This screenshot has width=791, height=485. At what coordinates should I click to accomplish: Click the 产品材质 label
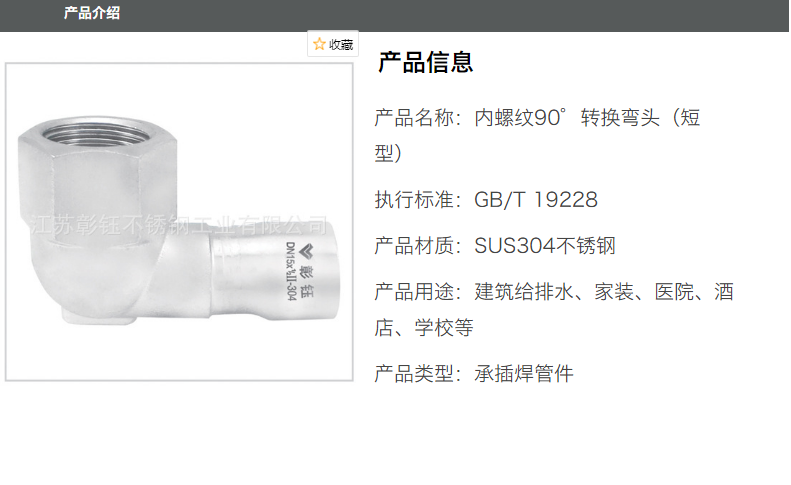tap(414, 246)
